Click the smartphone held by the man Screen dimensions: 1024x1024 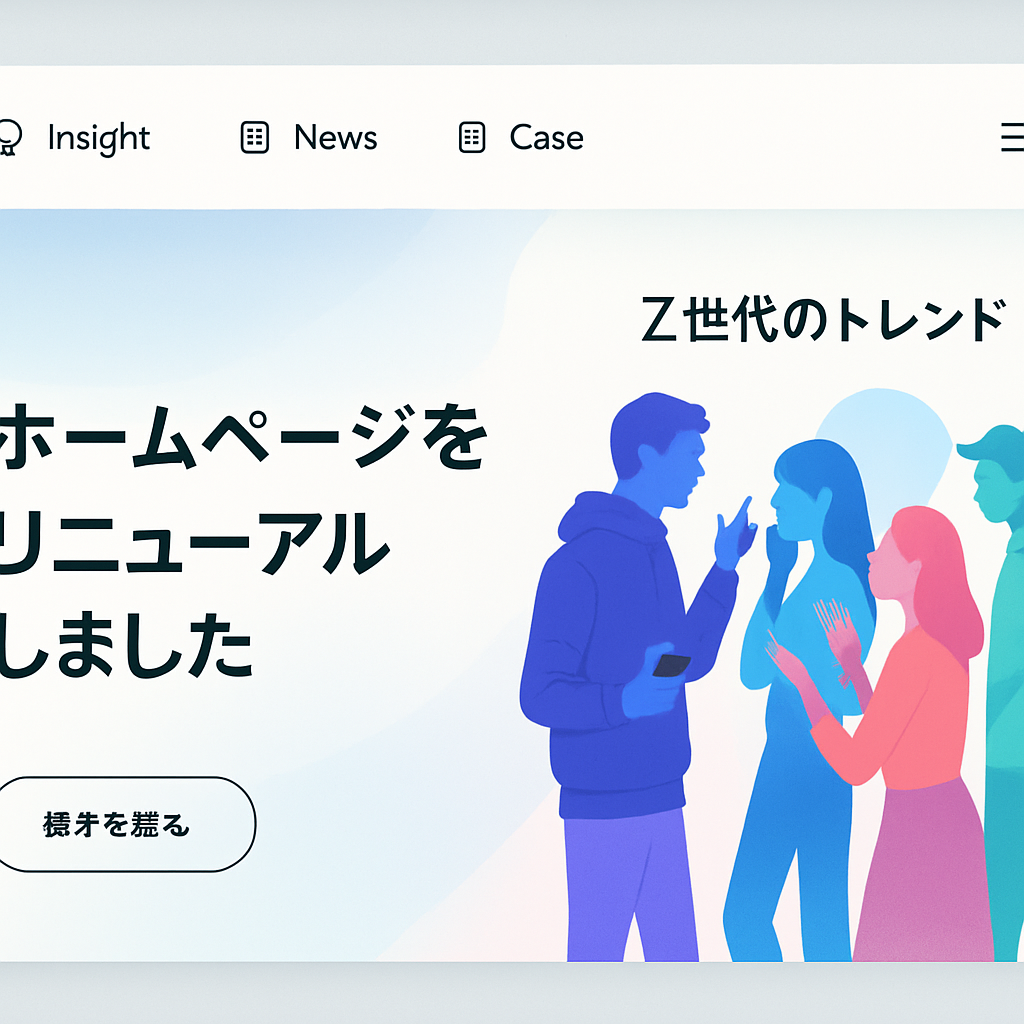coord(671,665)
